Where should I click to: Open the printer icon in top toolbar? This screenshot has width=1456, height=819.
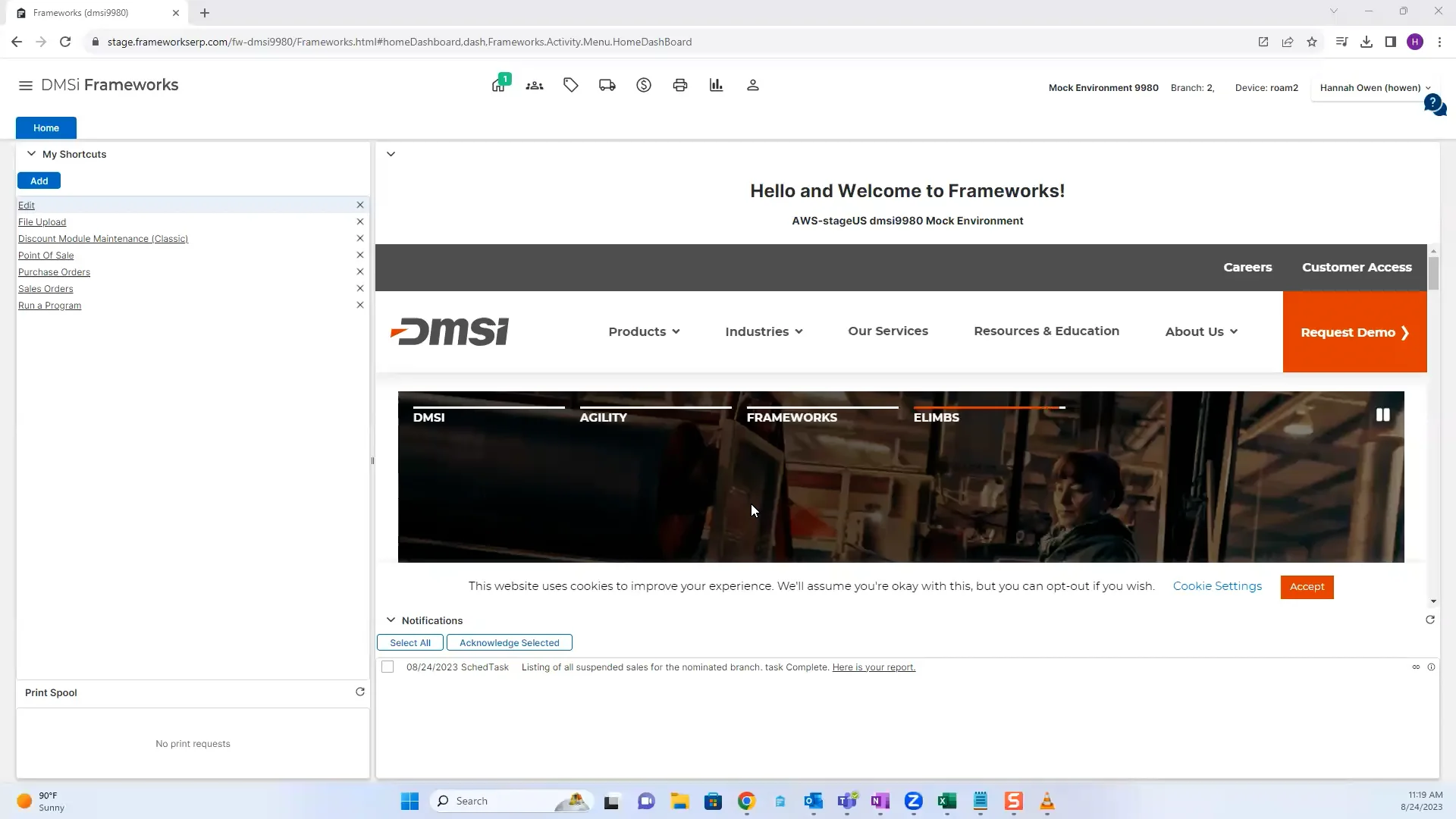click(680, 85)
